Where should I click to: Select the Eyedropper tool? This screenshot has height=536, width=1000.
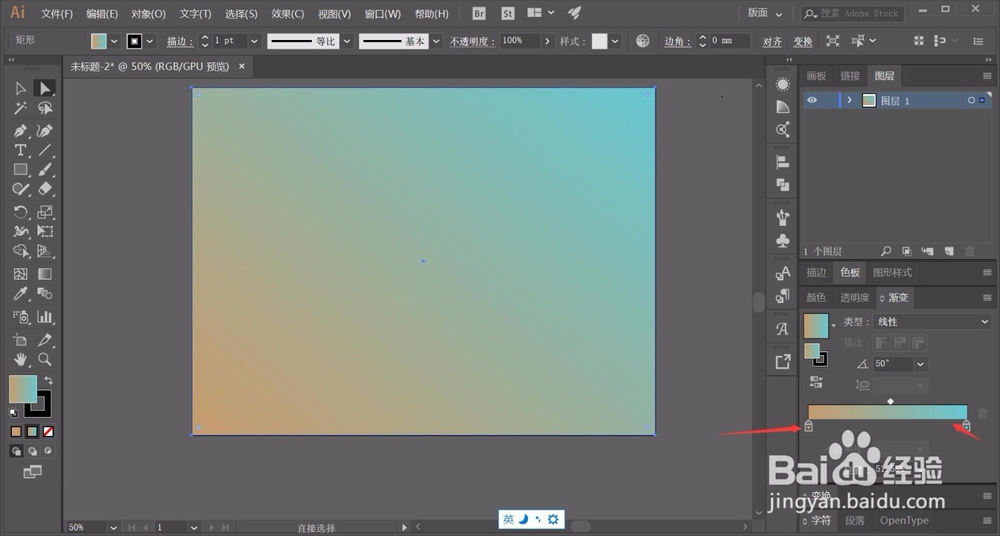coord(20,294)
